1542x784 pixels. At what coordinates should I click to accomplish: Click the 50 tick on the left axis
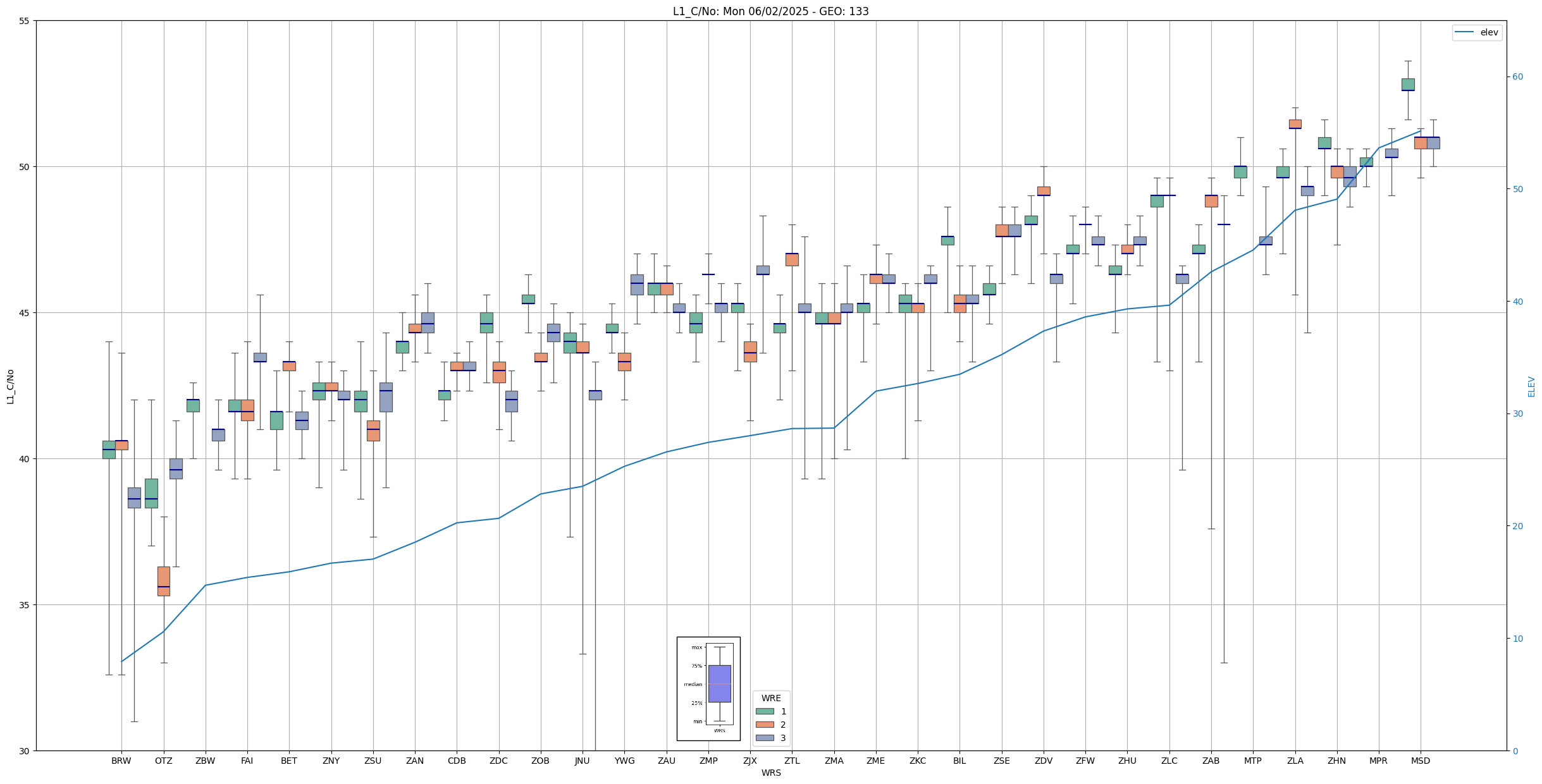tap(24, 167)
